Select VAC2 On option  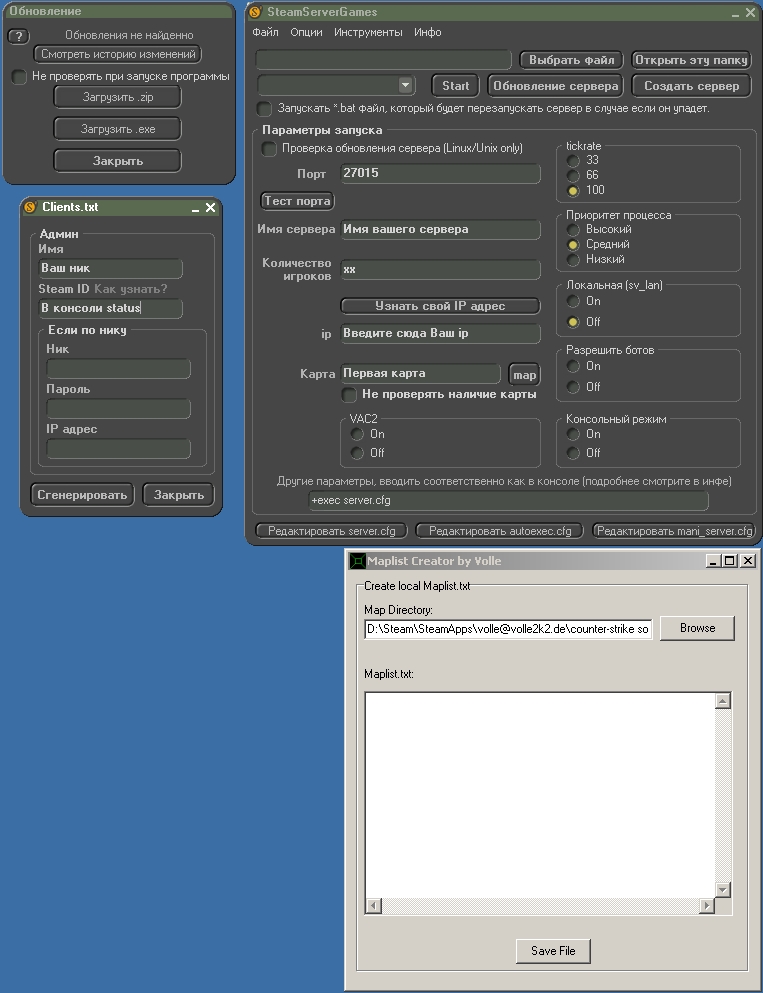tap(357, 434)
